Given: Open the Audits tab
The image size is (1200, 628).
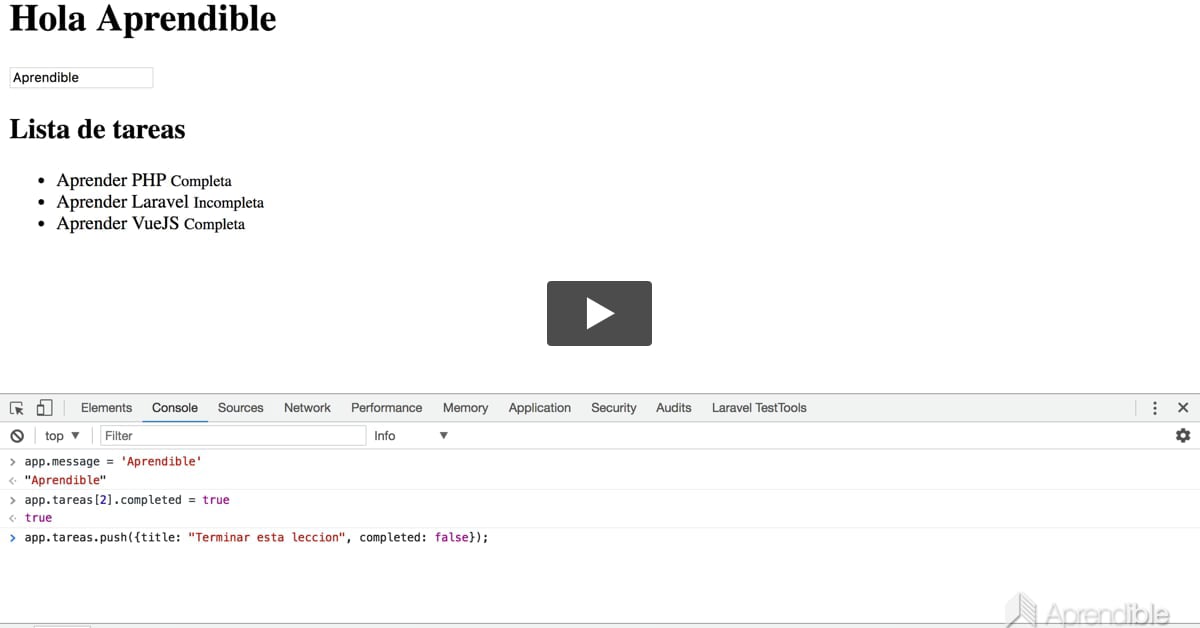Looking at the screenshot, I should (x=674, y=408).
